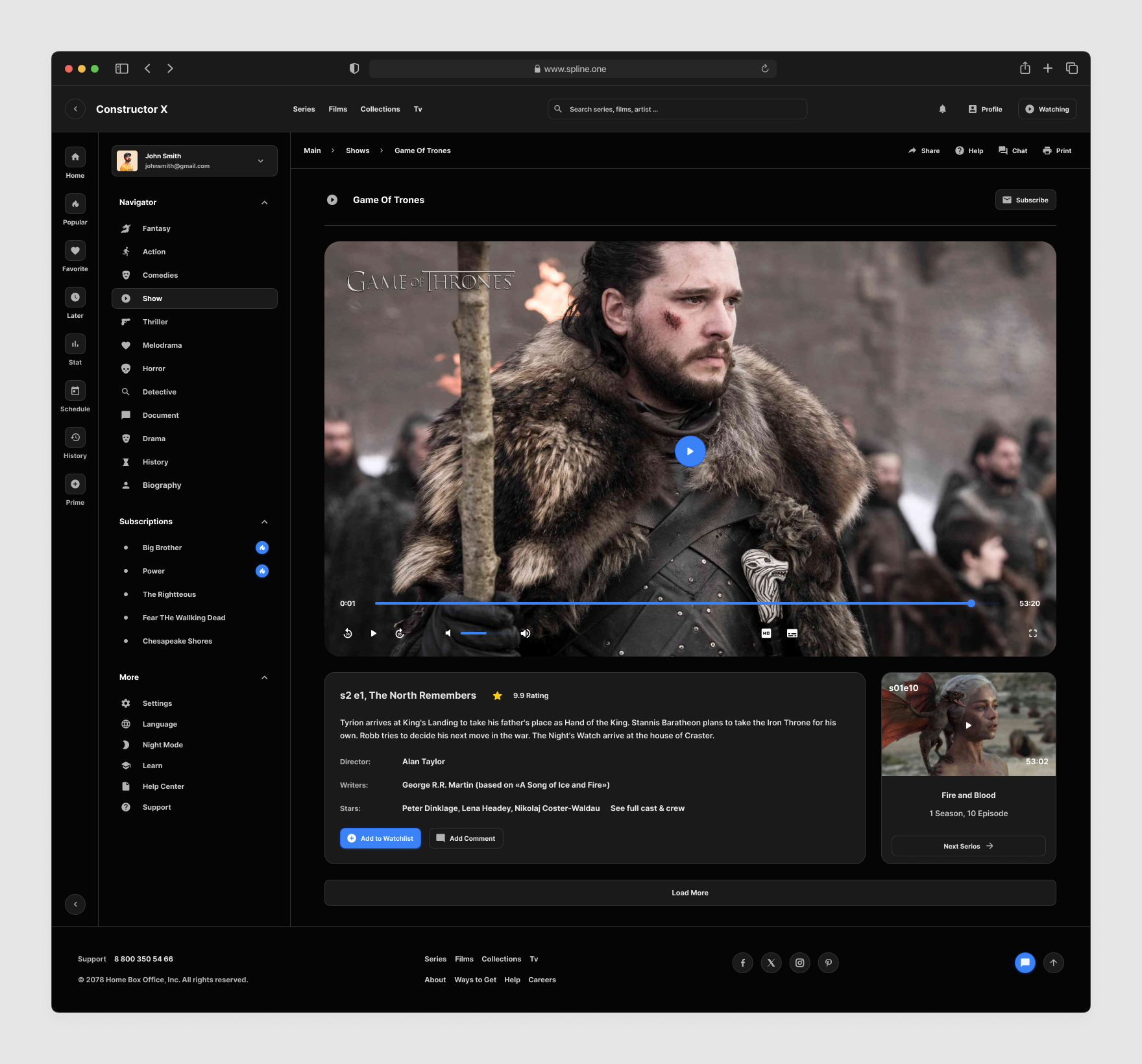Viewport: 1142px width, 1064px height.
Task: Click the search series, films, artist field
Action: click(677, 109)
